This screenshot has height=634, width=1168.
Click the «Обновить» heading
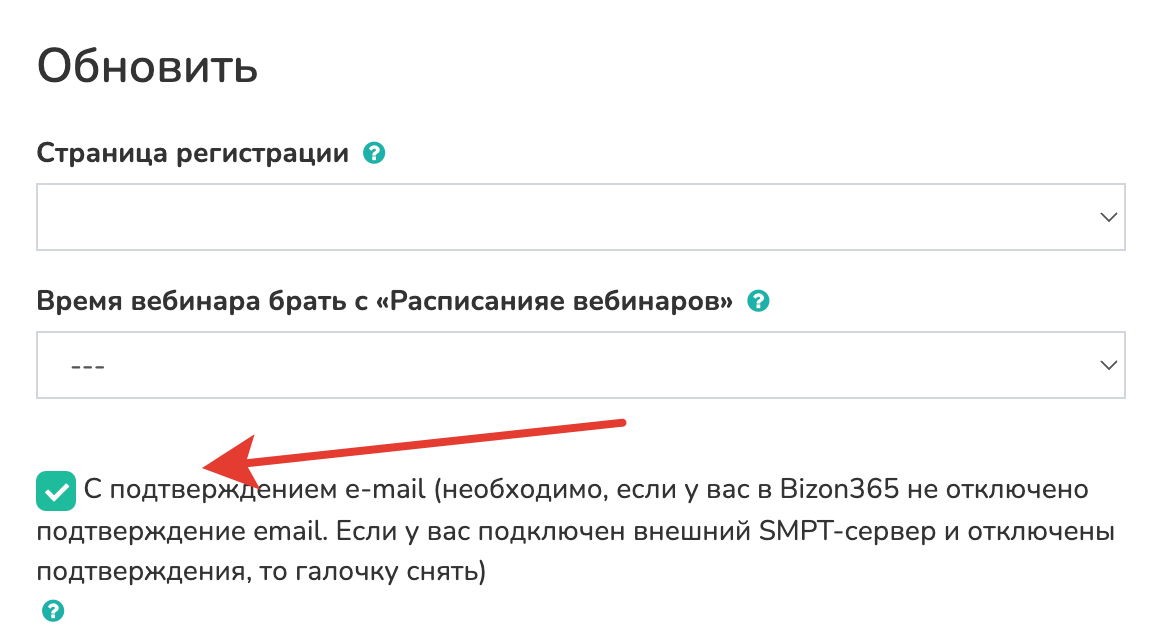tap(147, 68)
